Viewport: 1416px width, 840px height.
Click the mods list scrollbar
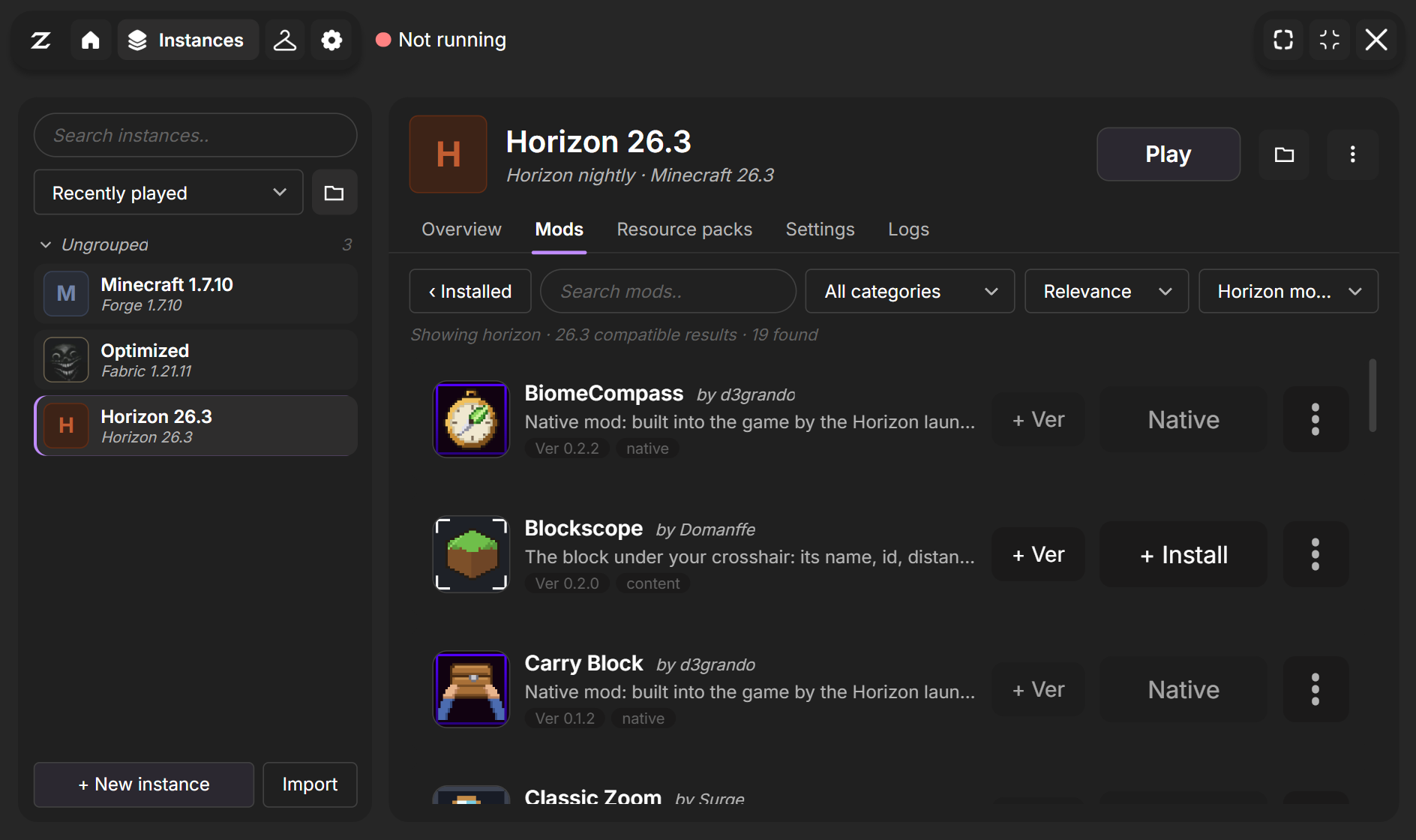coord(1372,395)
